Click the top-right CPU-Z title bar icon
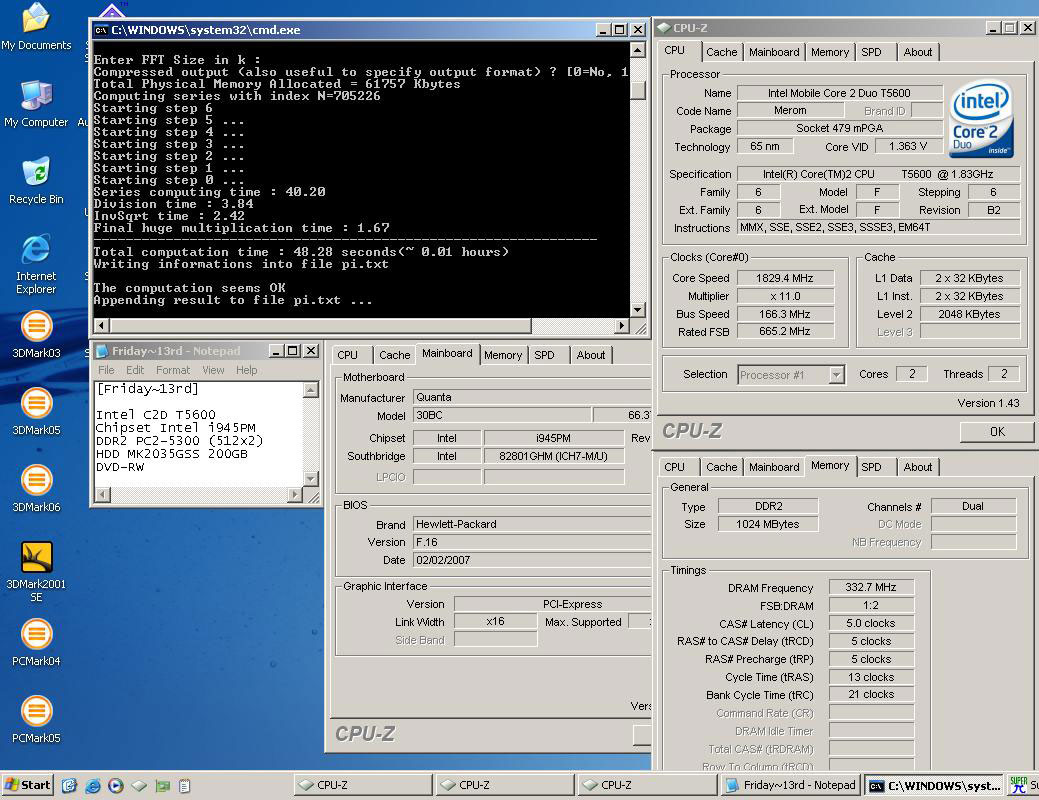This screenshot has width=1039, height=800. pyautogui.click(x=663, y=28)
